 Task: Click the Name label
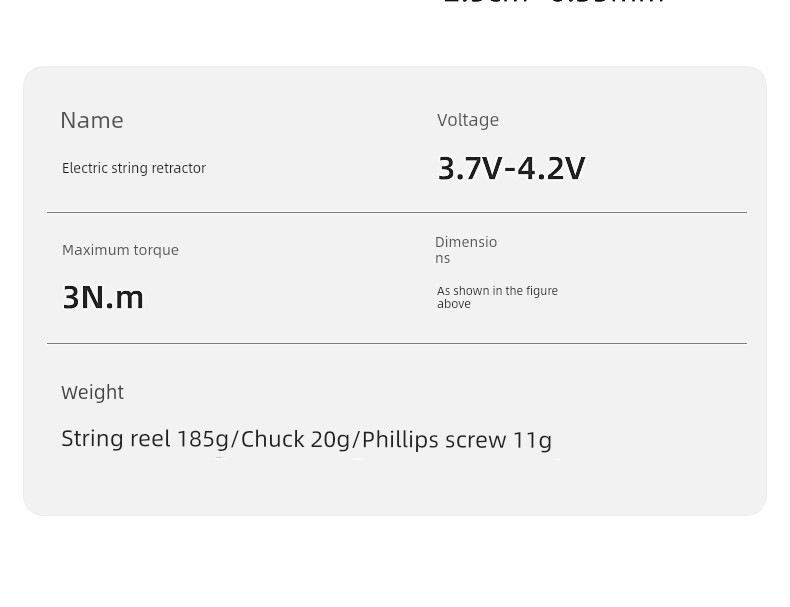[x=92, y=120]
